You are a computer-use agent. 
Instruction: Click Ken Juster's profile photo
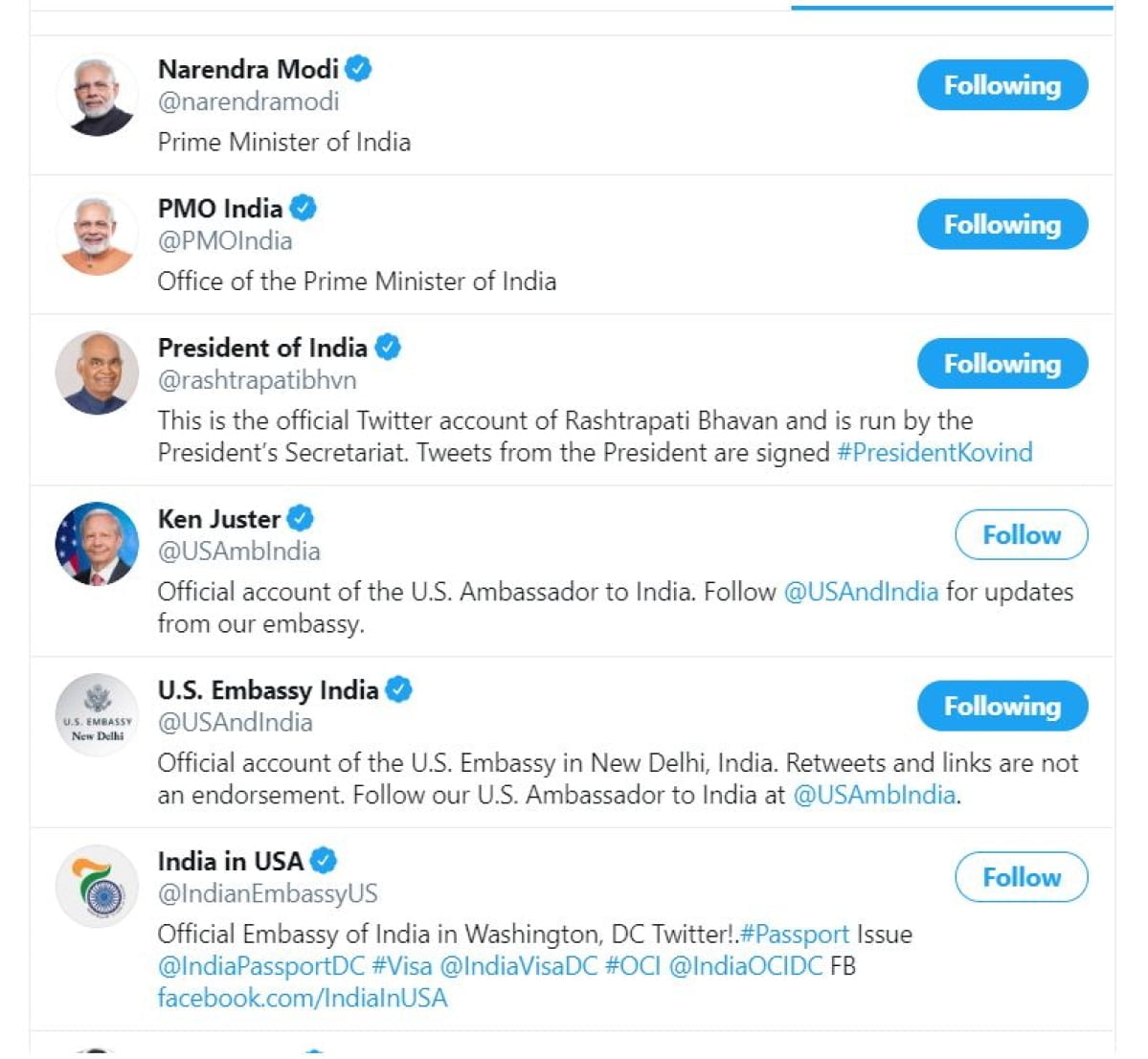tap(97, 544)
